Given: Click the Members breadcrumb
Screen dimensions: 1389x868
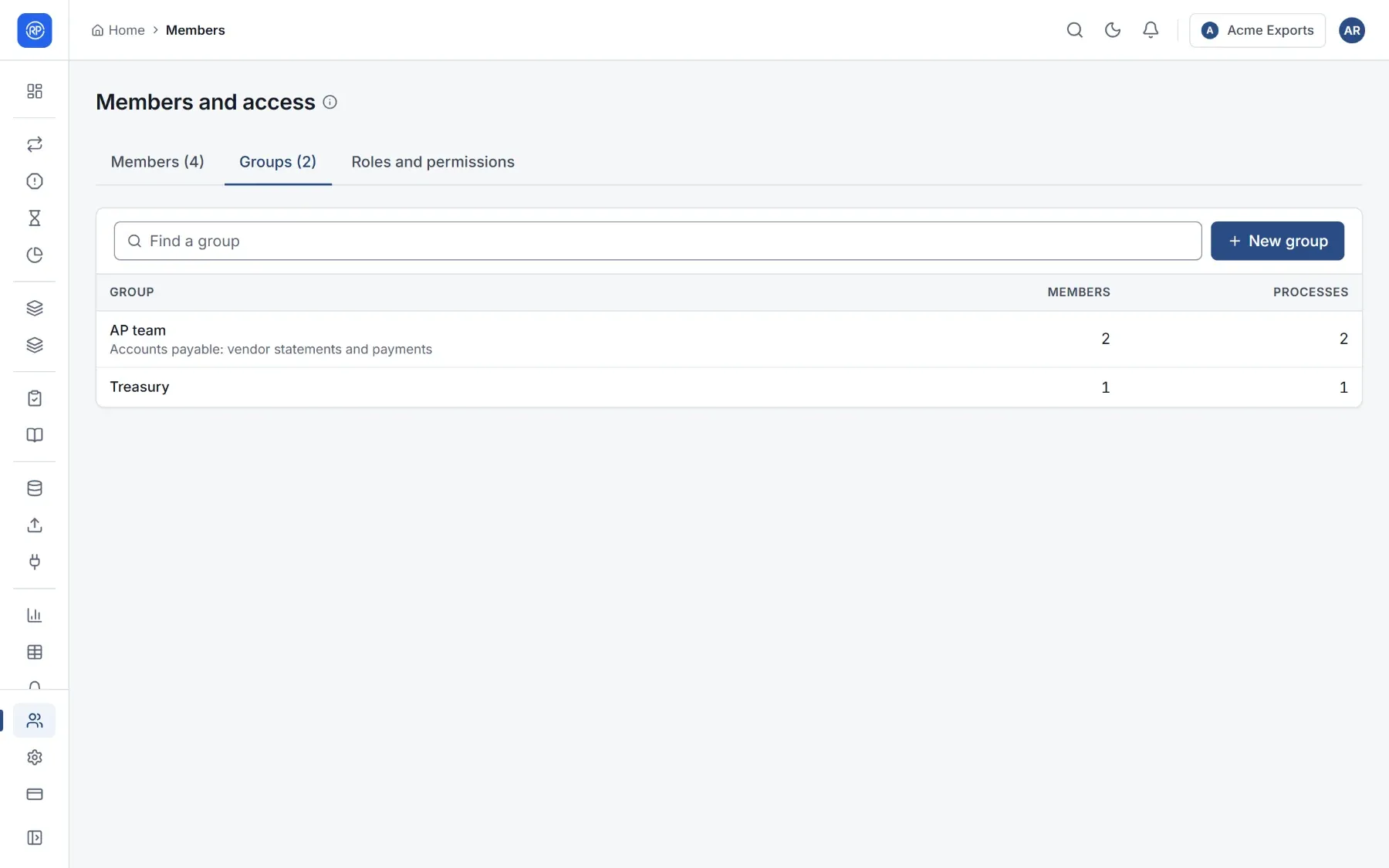Looking at the screenshot, I should coord(195,30).
